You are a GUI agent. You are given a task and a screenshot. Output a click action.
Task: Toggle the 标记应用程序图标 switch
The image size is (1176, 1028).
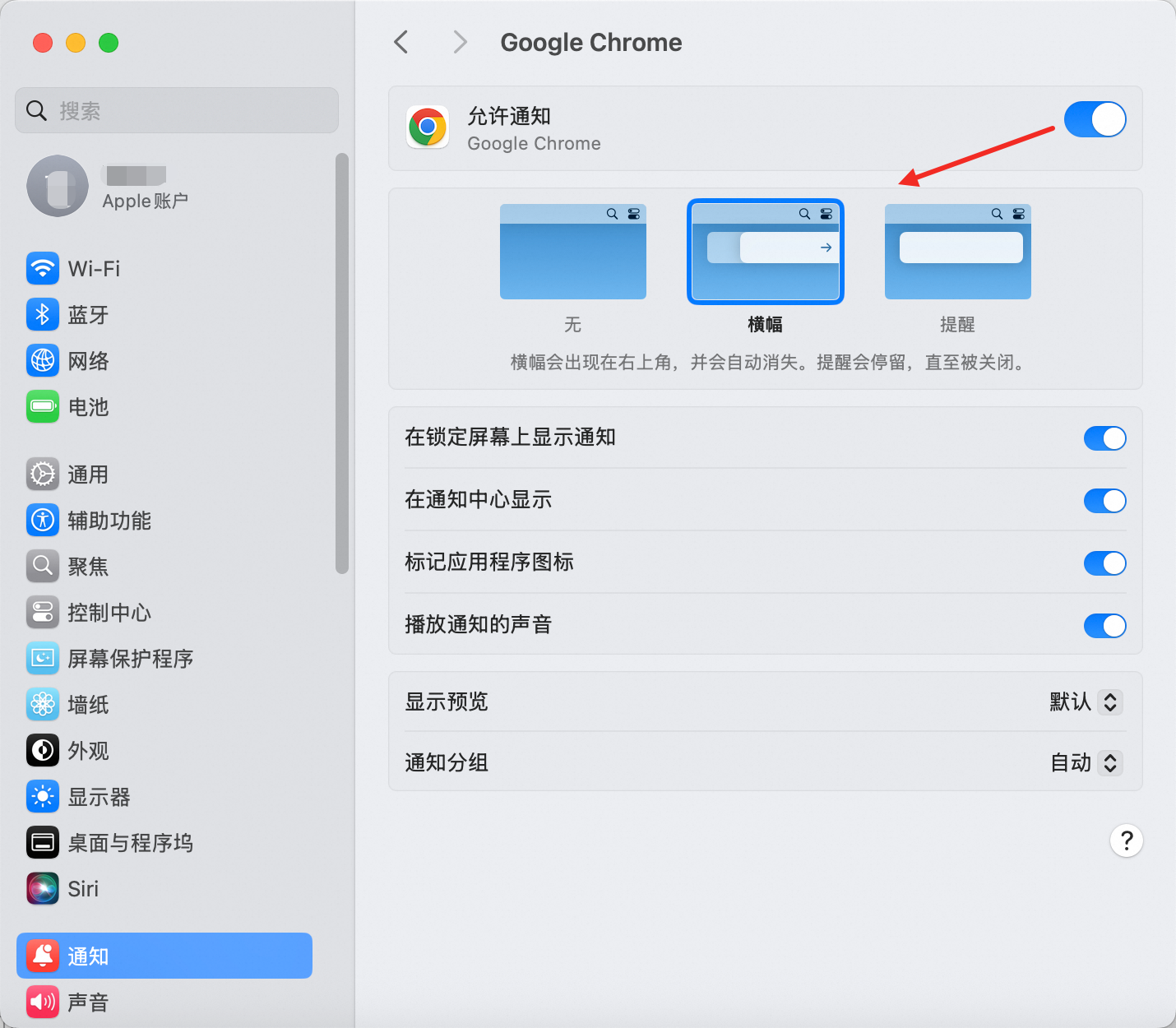[1104, 563]
